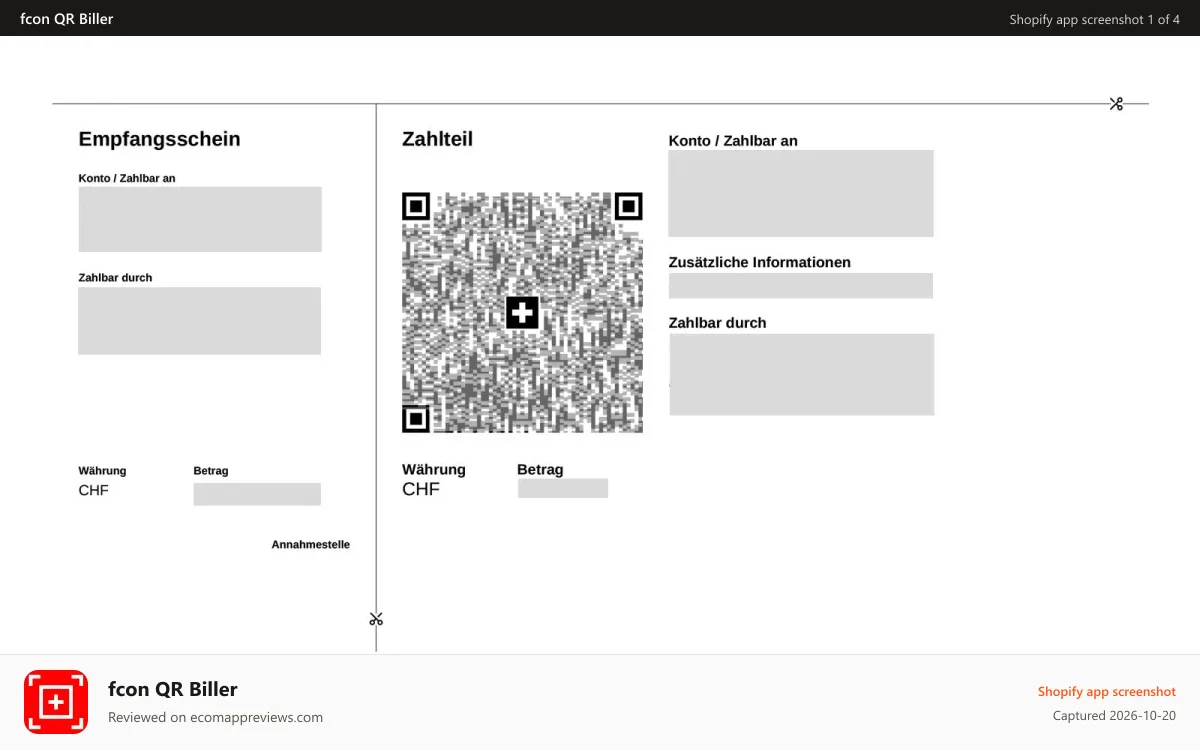Viewport: 1200px width, 750px height.
Task: Click the Reviewed on ecomappreviews.com text
Action: [x=215, y=717]
